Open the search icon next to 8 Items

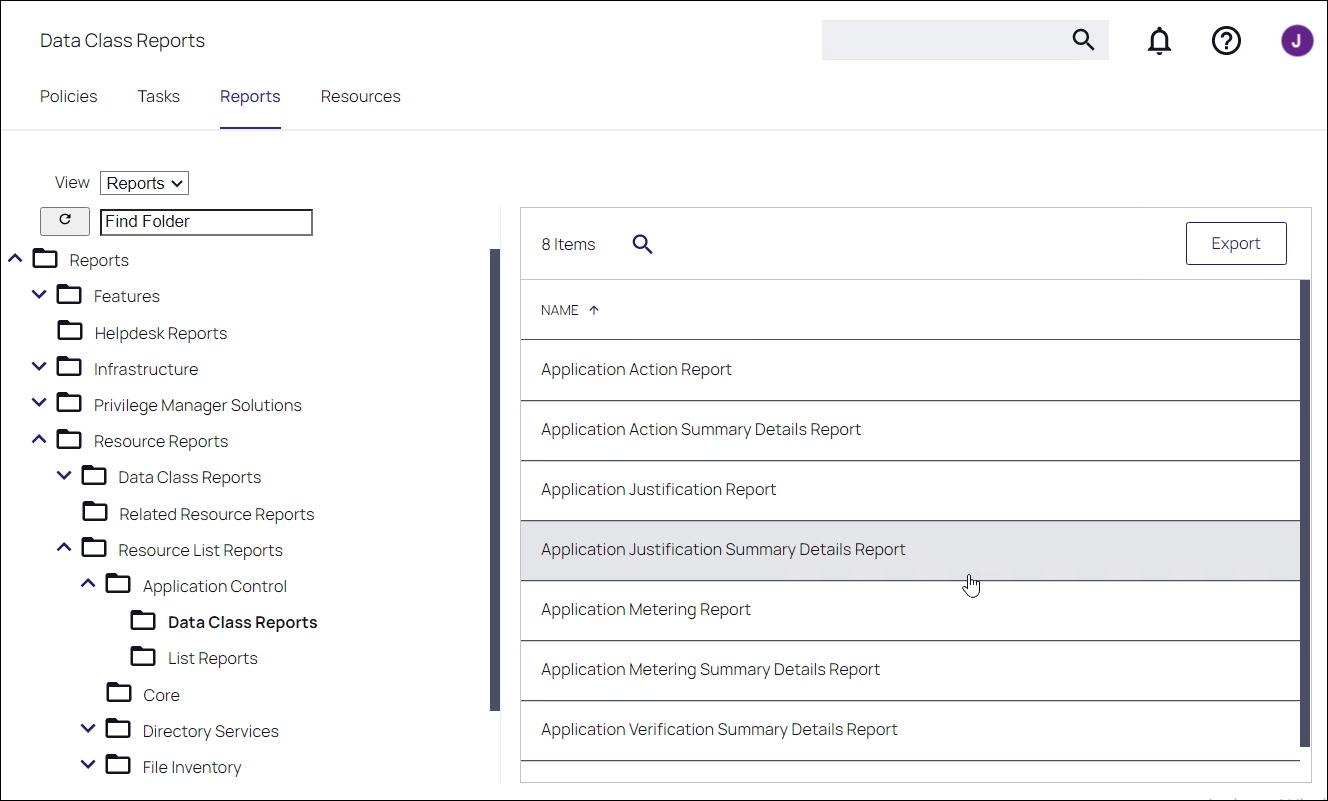click(x=642, y=243)
